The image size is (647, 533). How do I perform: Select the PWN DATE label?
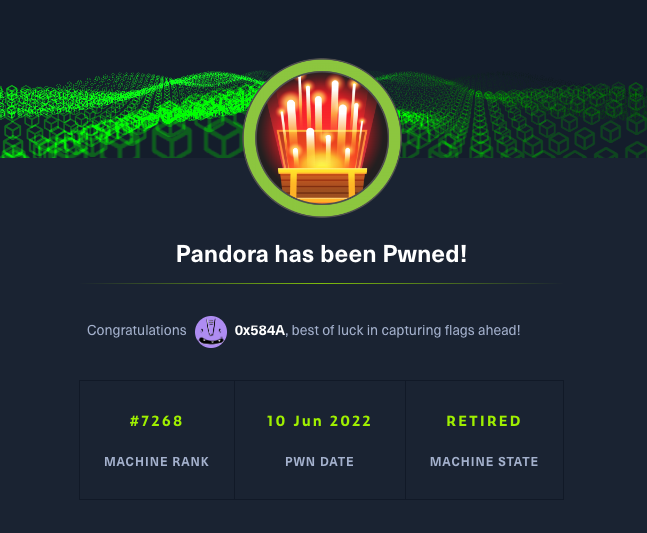(x=319, y=462)
